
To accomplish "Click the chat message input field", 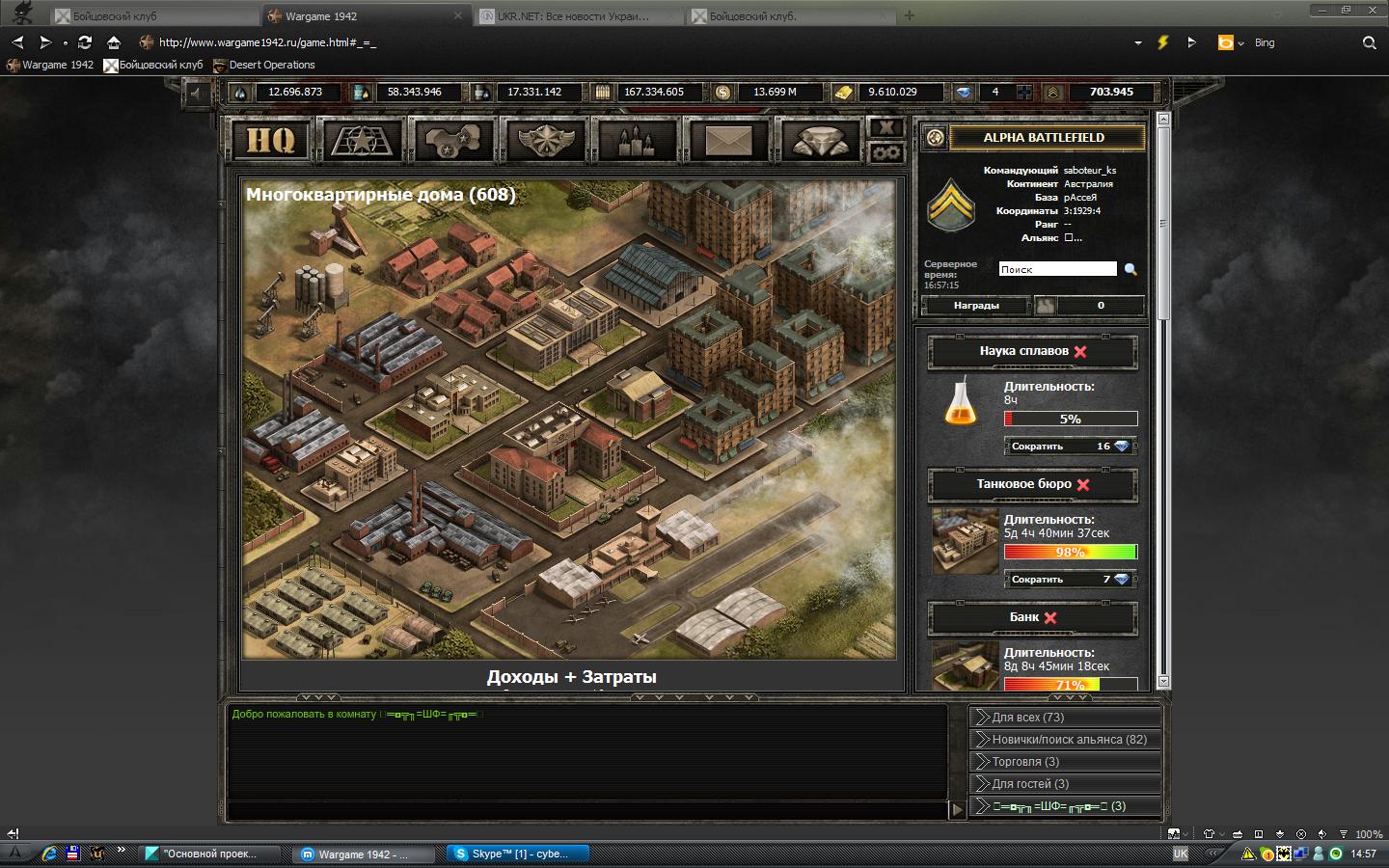I will 587,810.
